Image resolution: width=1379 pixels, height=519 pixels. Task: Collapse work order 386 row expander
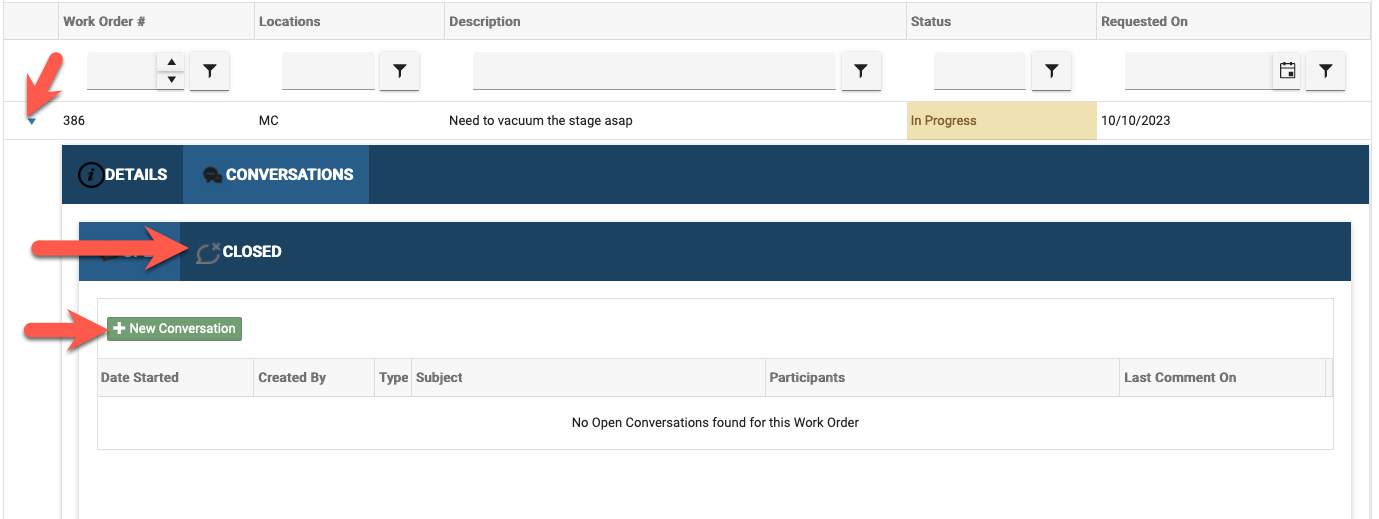pyautogui.click(x=32, y=121)
